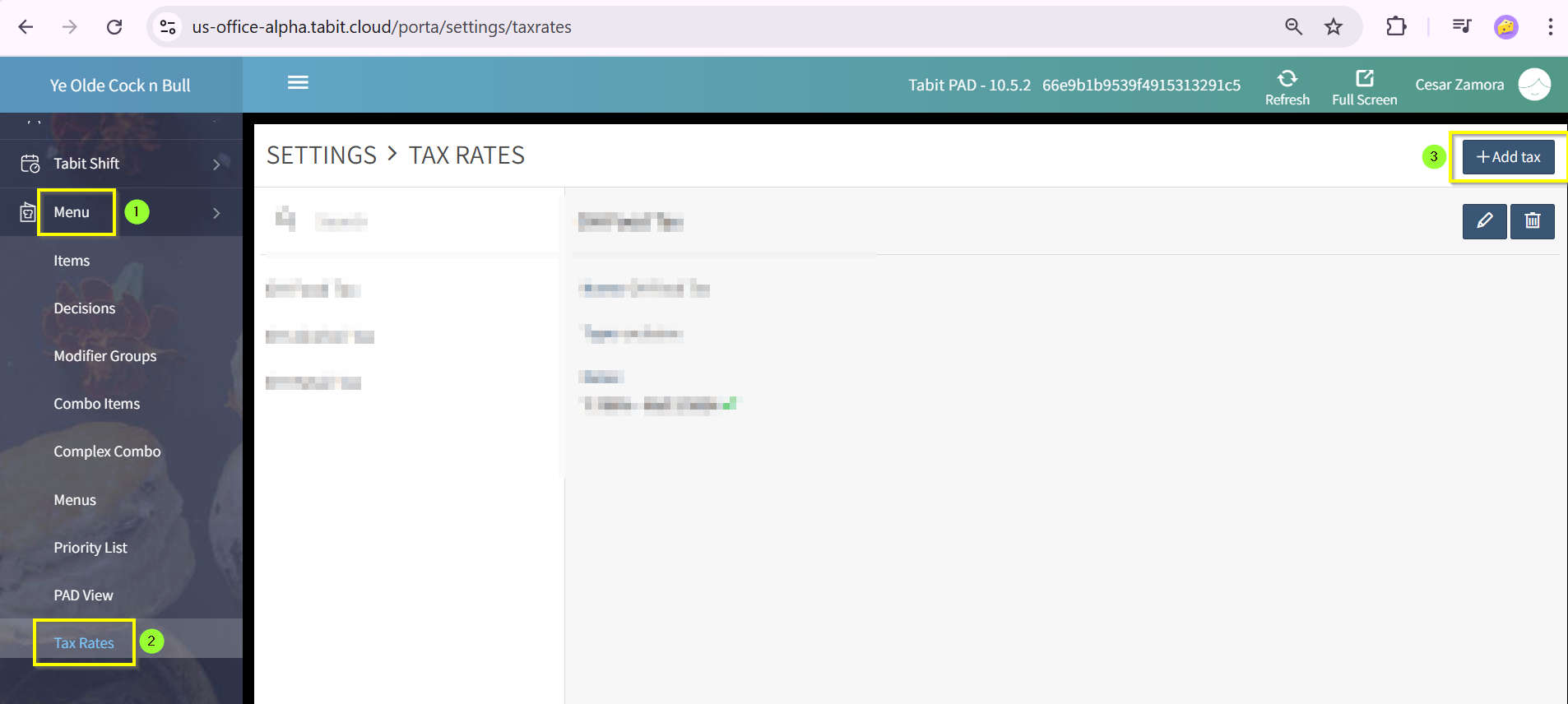Bookmark this page with star icon

pos(1334,27)
